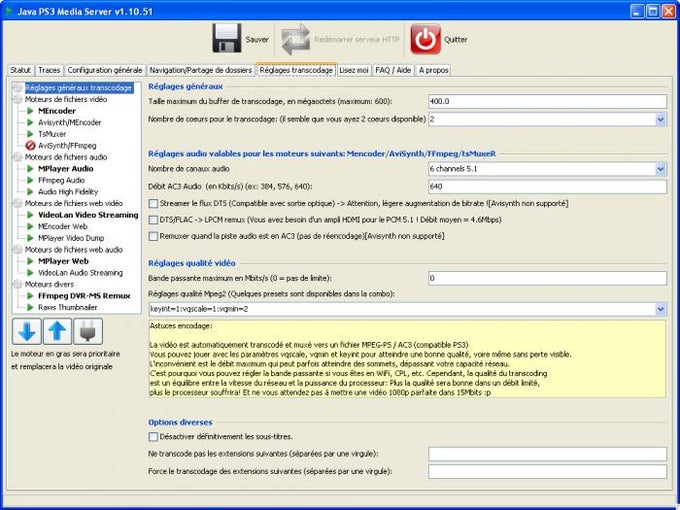680x510 pixels.
Task: Select MEncoder in the engine tree
Action: pos(57,111)
